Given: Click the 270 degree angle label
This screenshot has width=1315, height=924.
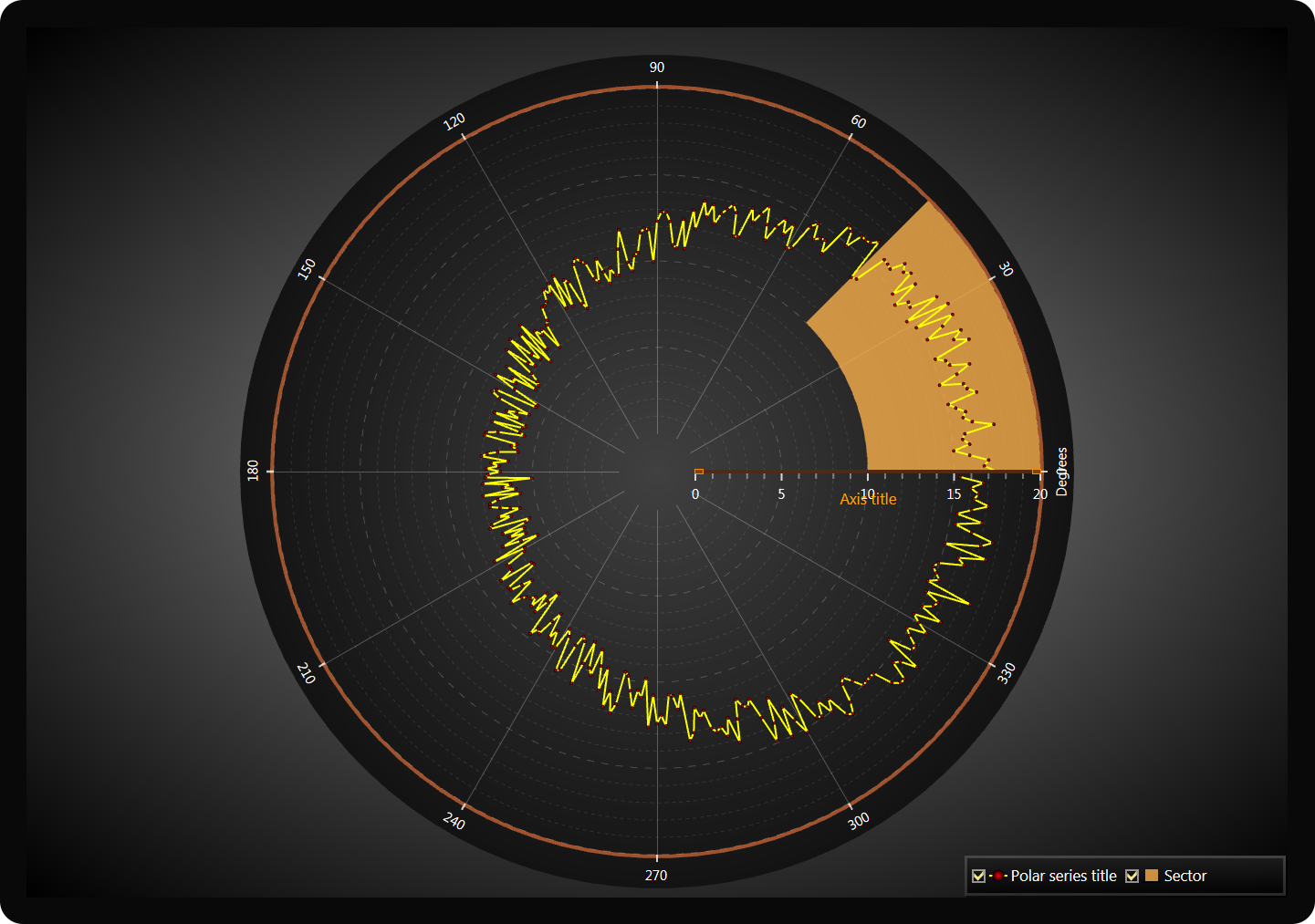Looking at the screenshot, I should coord(656,876).
